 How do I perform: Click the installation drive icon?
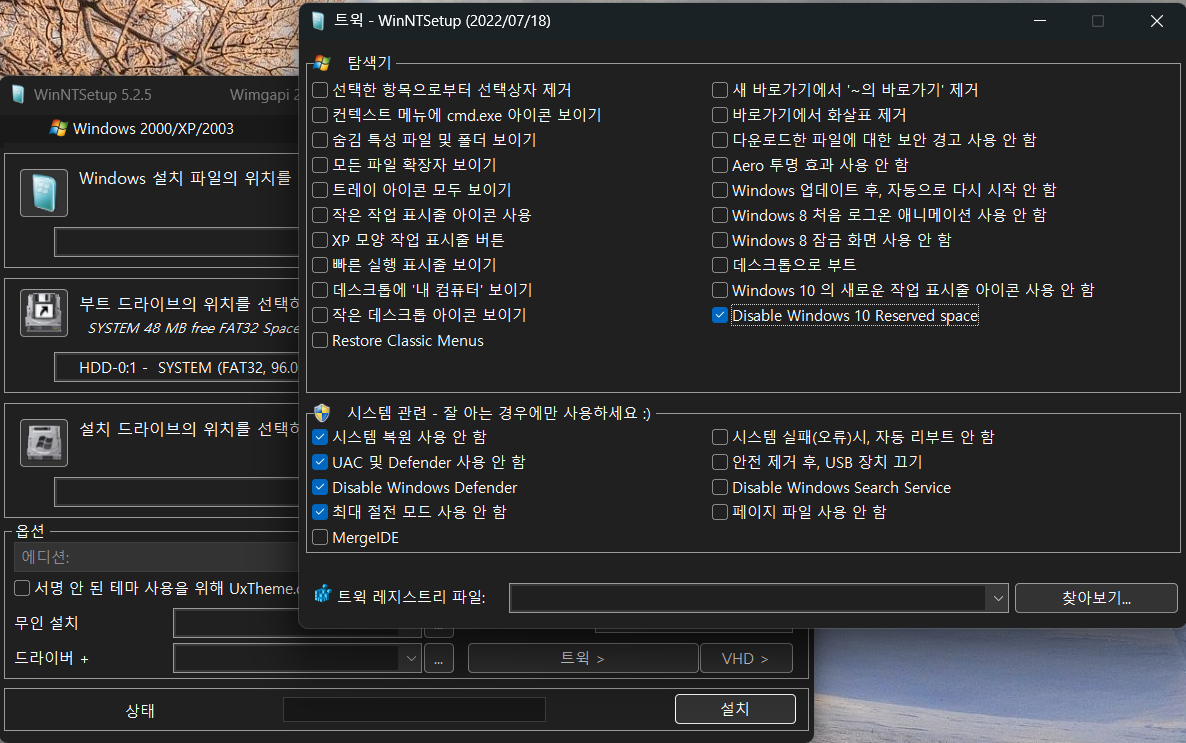[44, 443]
